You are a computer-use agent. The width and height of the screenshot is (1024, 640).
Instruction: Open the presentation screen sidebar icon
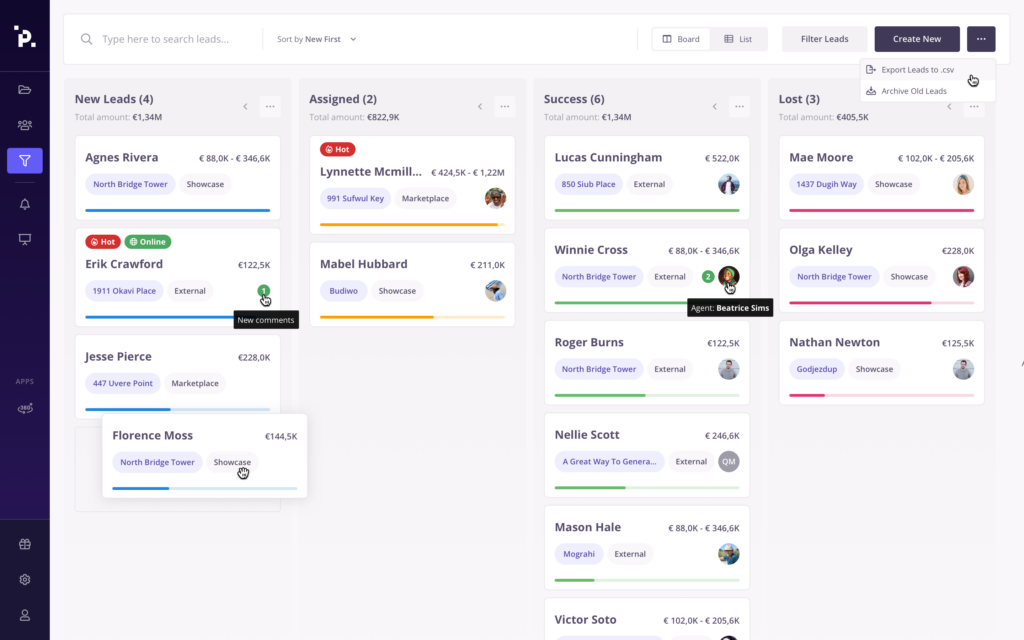pyautogui.click(x=25, y=239)
